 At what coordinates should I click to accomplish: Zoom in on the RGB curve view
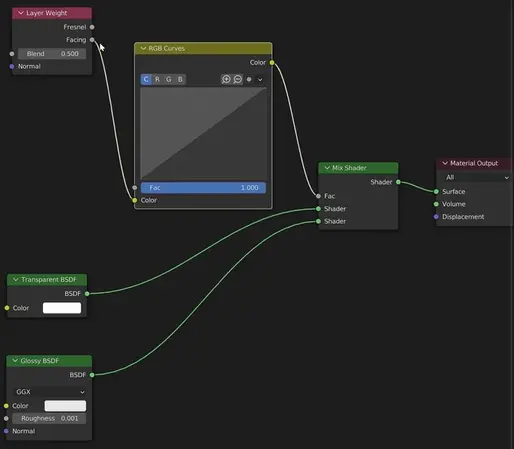(x=226, y=79)
